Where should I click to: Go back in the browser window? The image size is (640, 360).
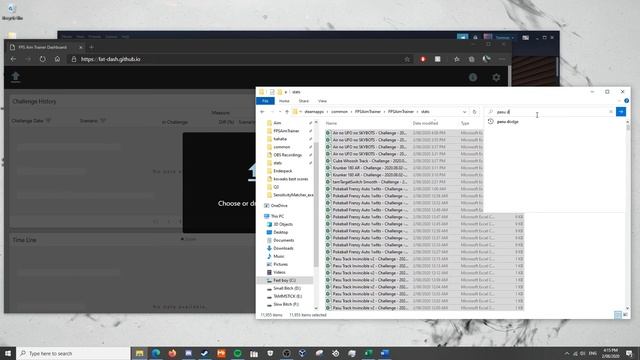coord(13,59)
